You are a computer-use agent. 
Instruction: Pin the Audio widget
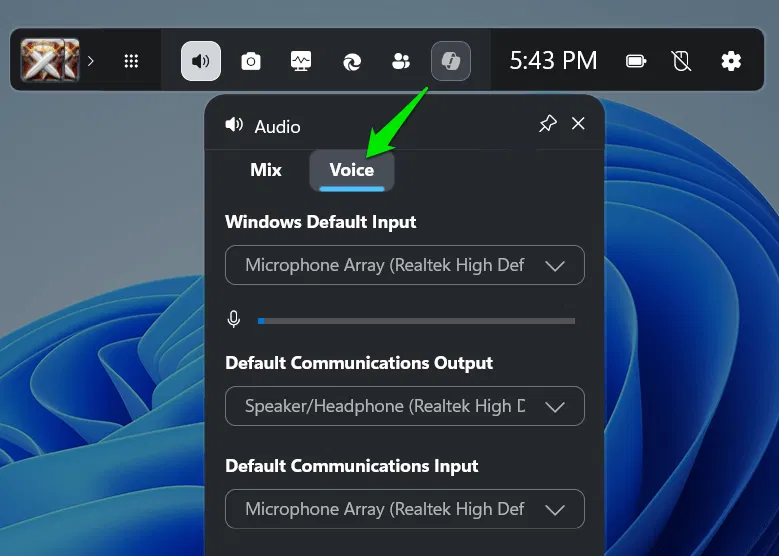(x=547, y=124)
